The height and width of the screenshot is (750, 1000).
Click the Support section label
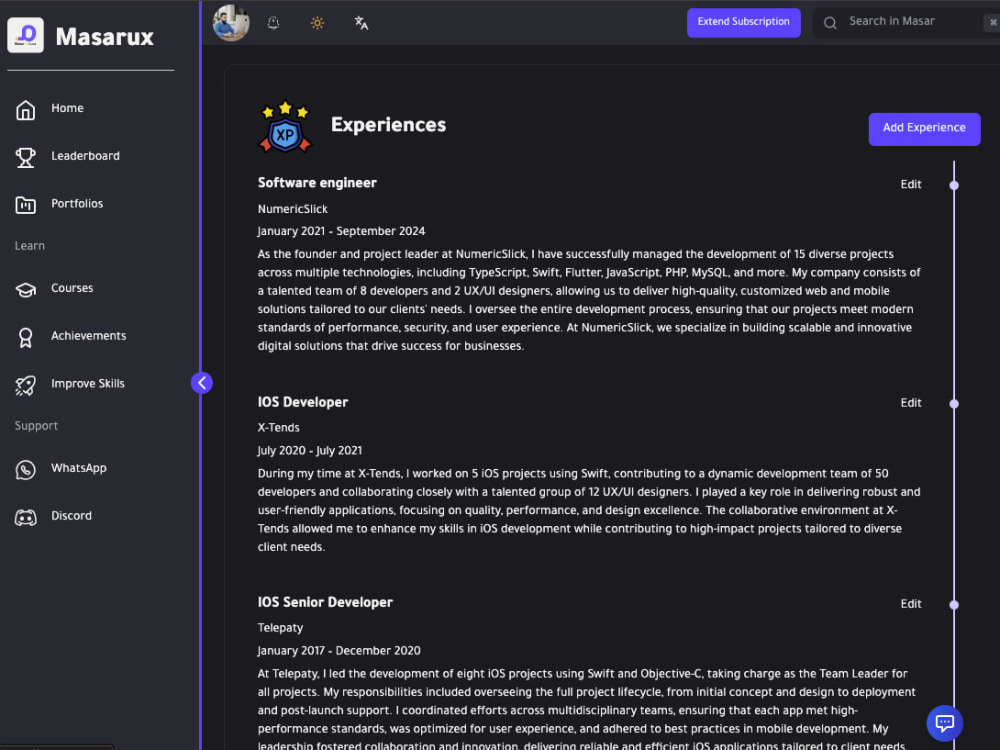[x=36, y=426]
